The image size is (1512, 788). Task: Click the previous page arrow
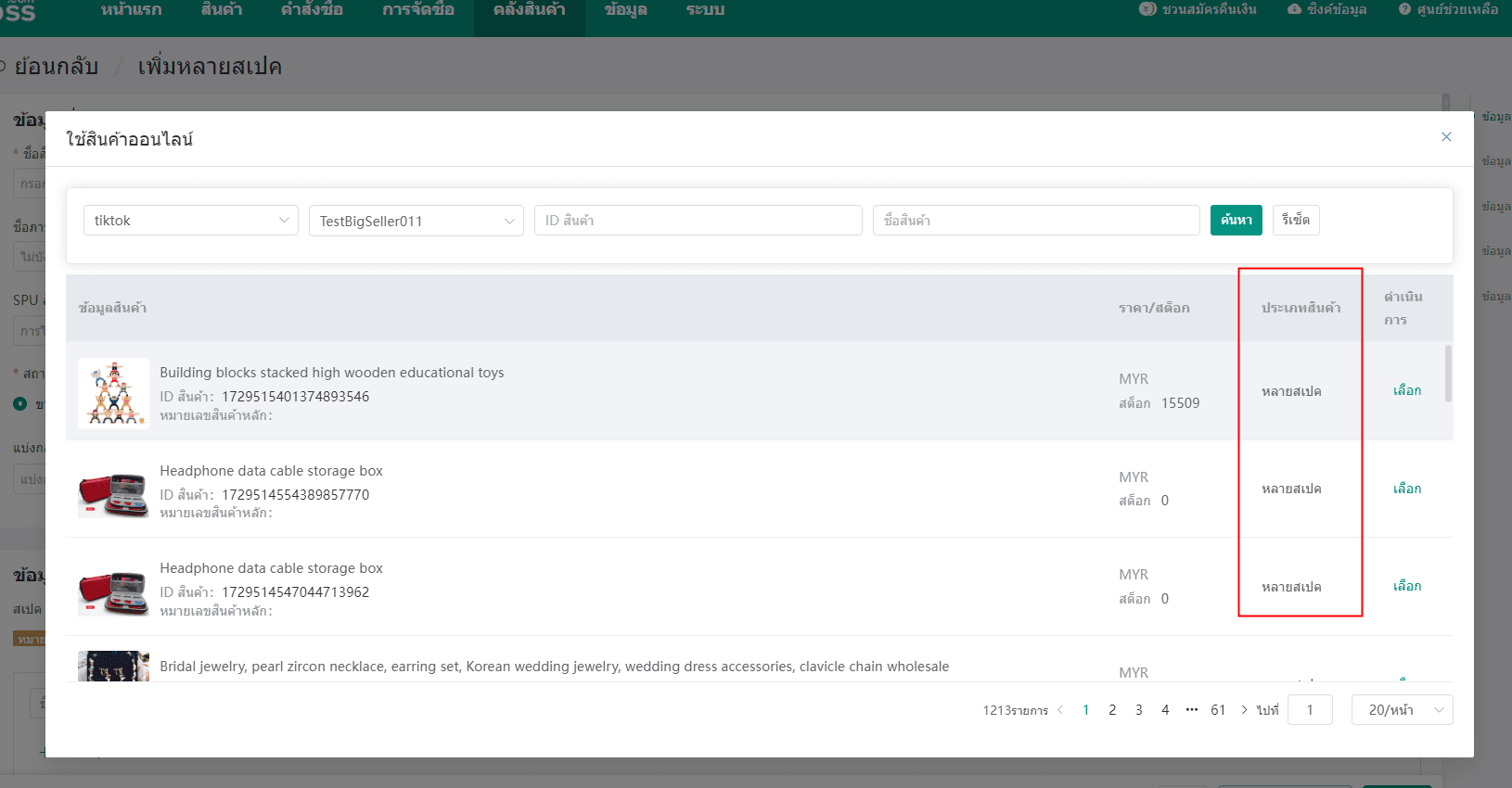[x=1060, y=710]
